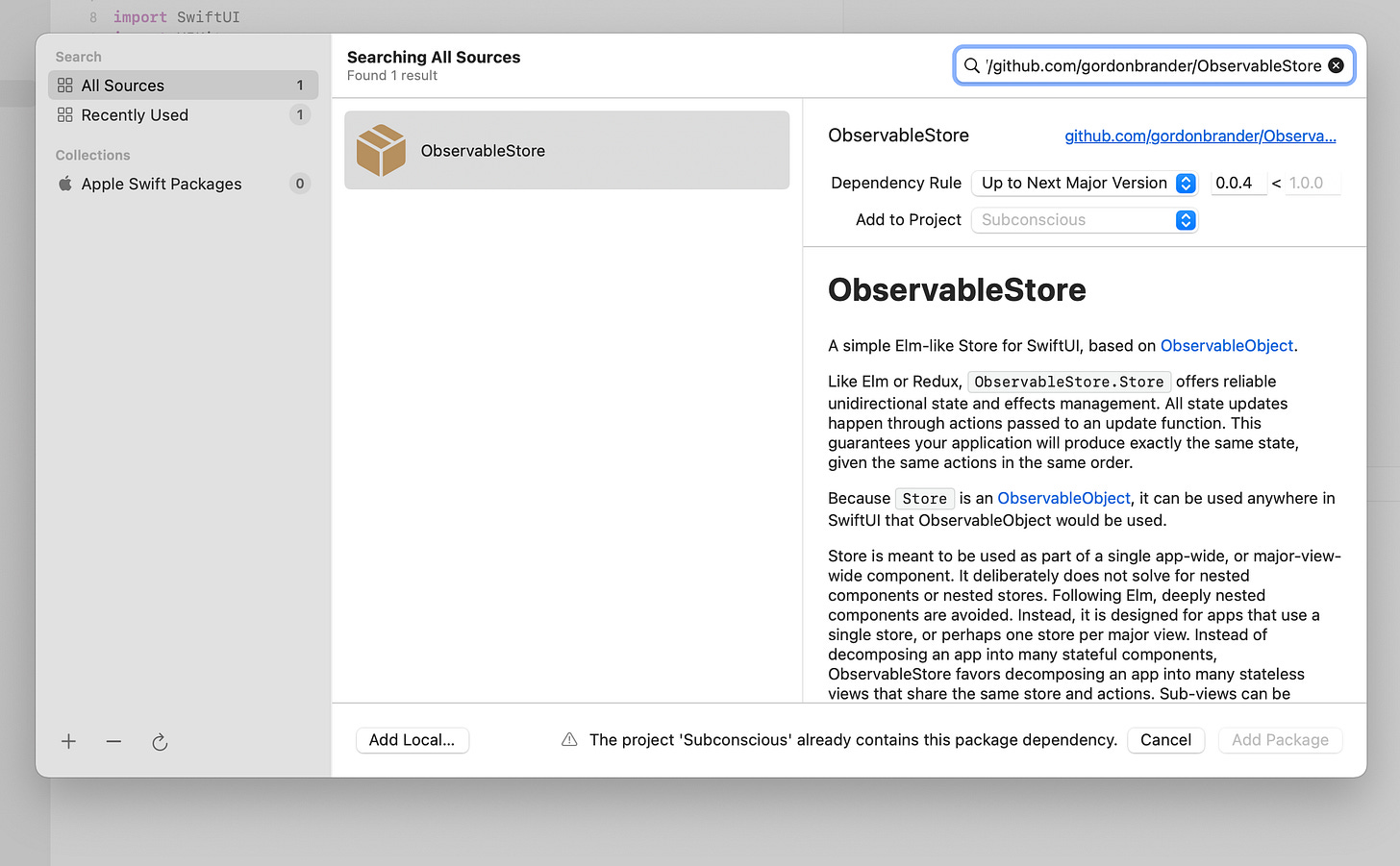
Task: Click the 'Found 1 result' text
Action: pyautogui.click(x=392, y=76)
